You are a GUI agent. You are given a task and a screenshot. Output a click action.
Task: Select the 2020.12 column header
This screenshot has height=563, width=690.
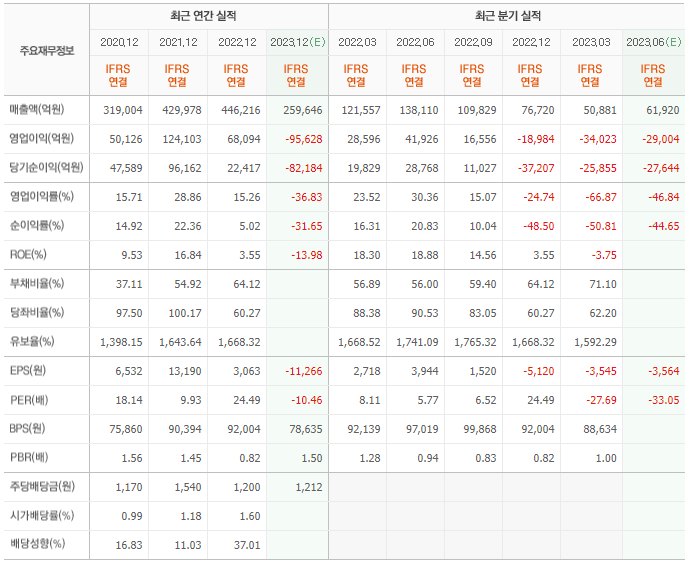(119, 42)
